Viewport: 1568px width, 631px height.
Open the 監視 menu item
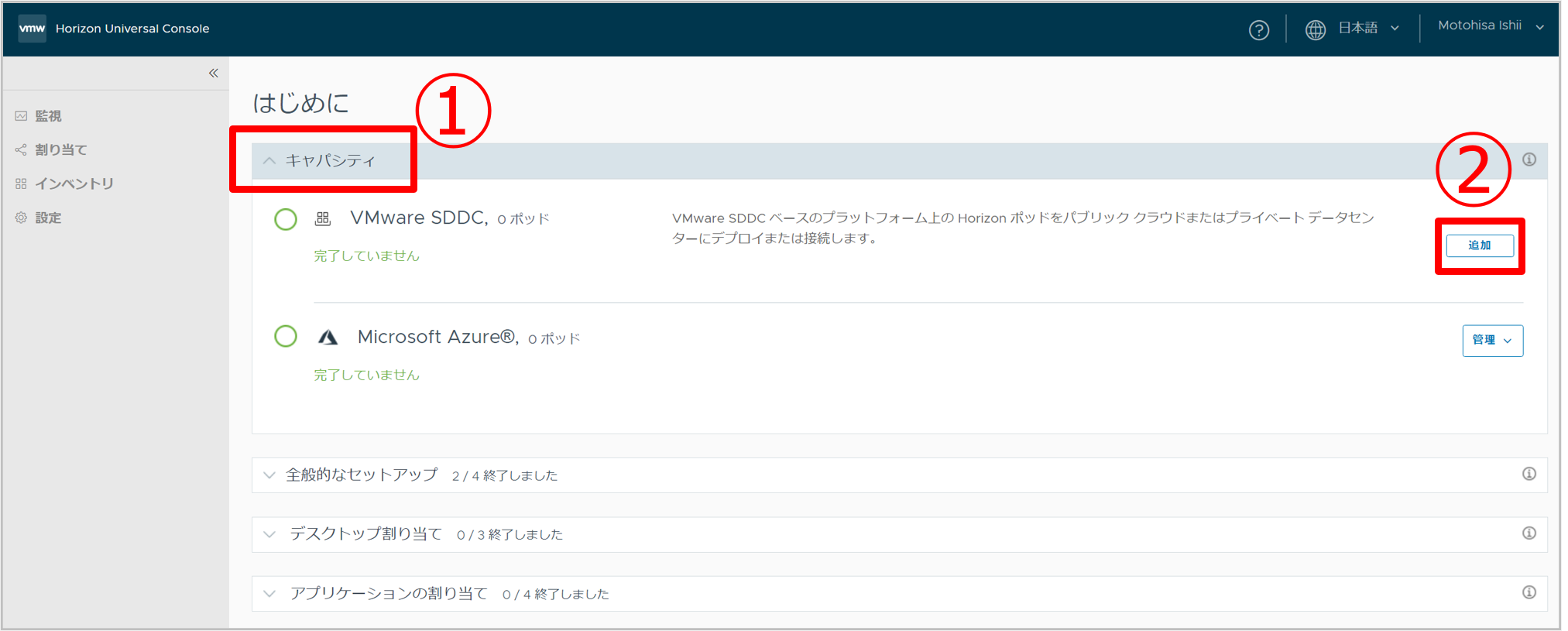[48, 116]
